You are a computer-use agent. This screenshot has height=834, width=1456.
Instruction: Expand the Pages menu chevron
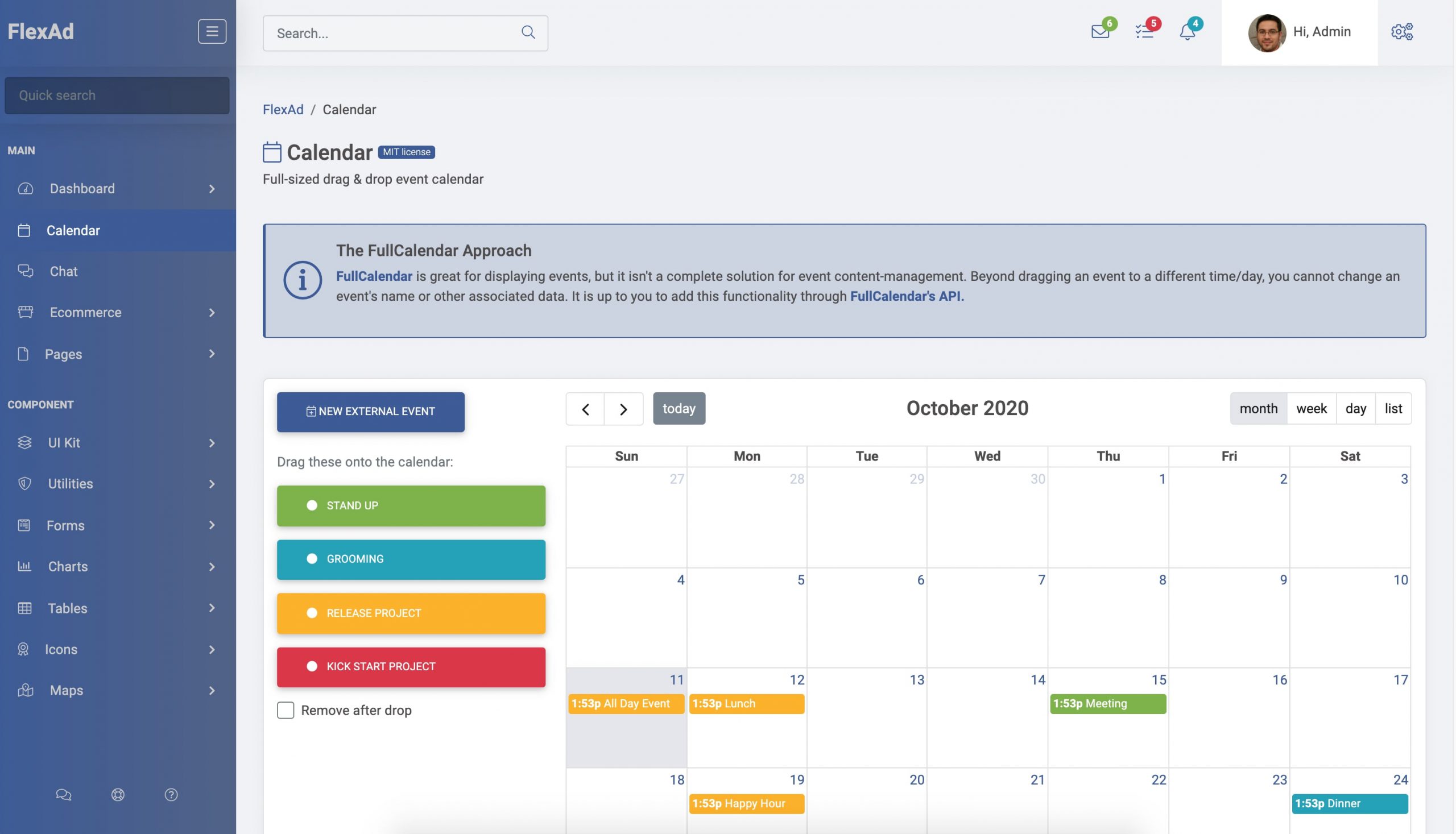[212, 354]
